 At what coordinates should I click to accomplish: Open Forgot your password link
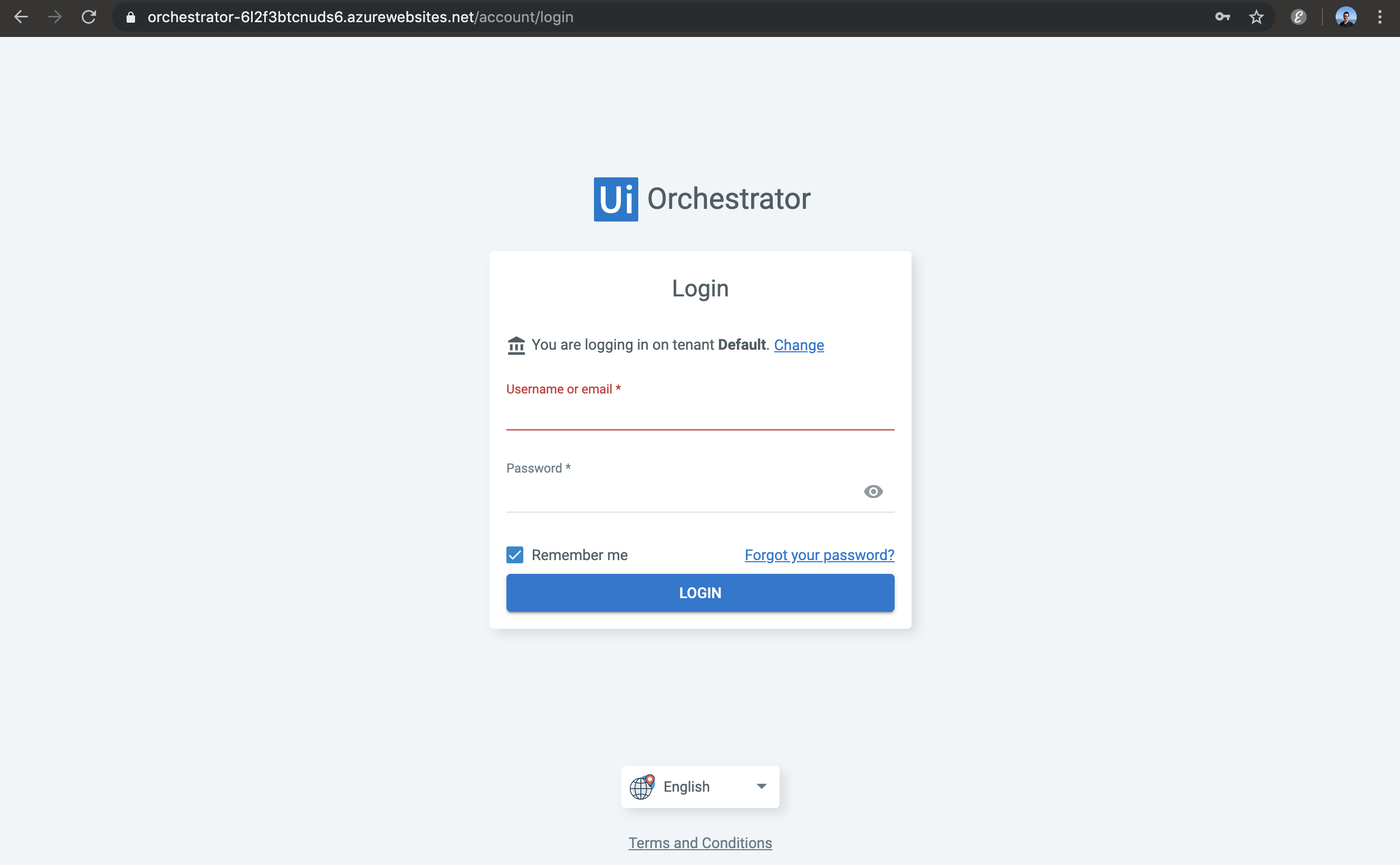click(819, 555)
